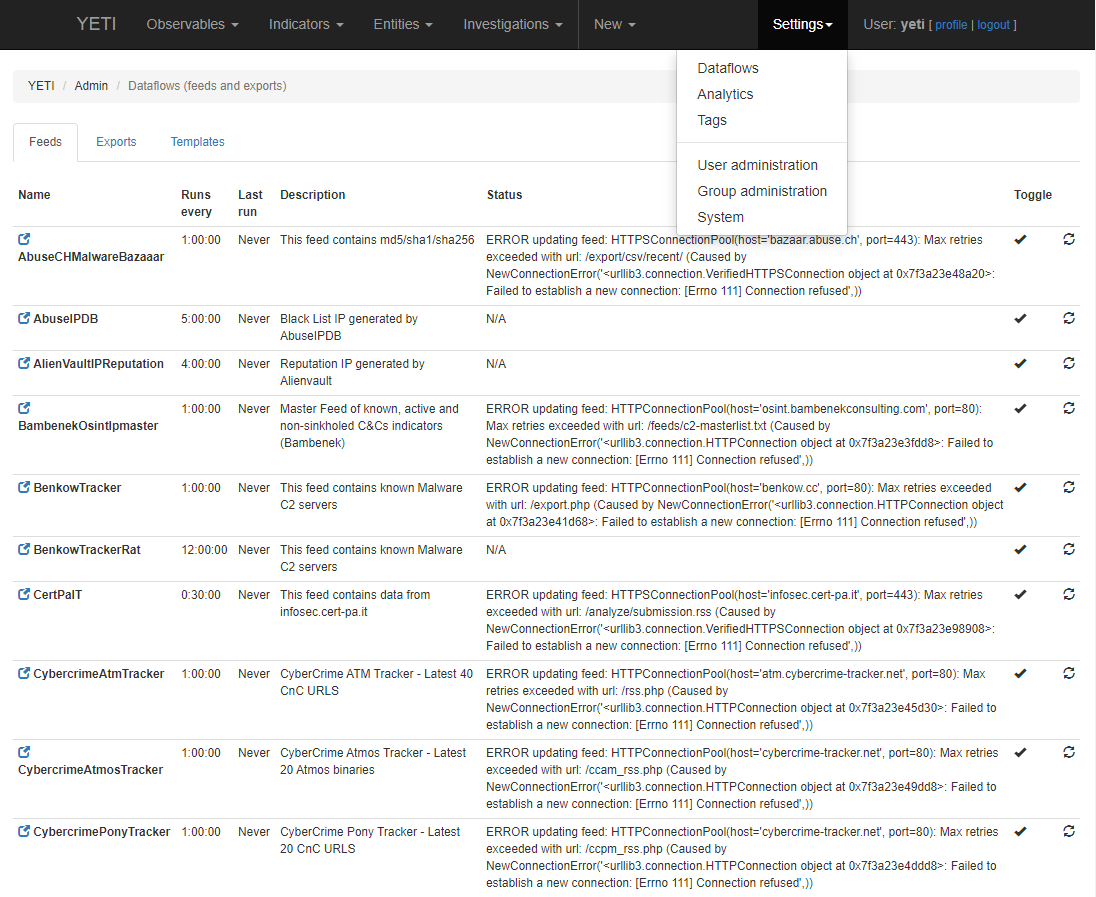
Task: Expand the Indicators dropdown
Action: [306, 24]
